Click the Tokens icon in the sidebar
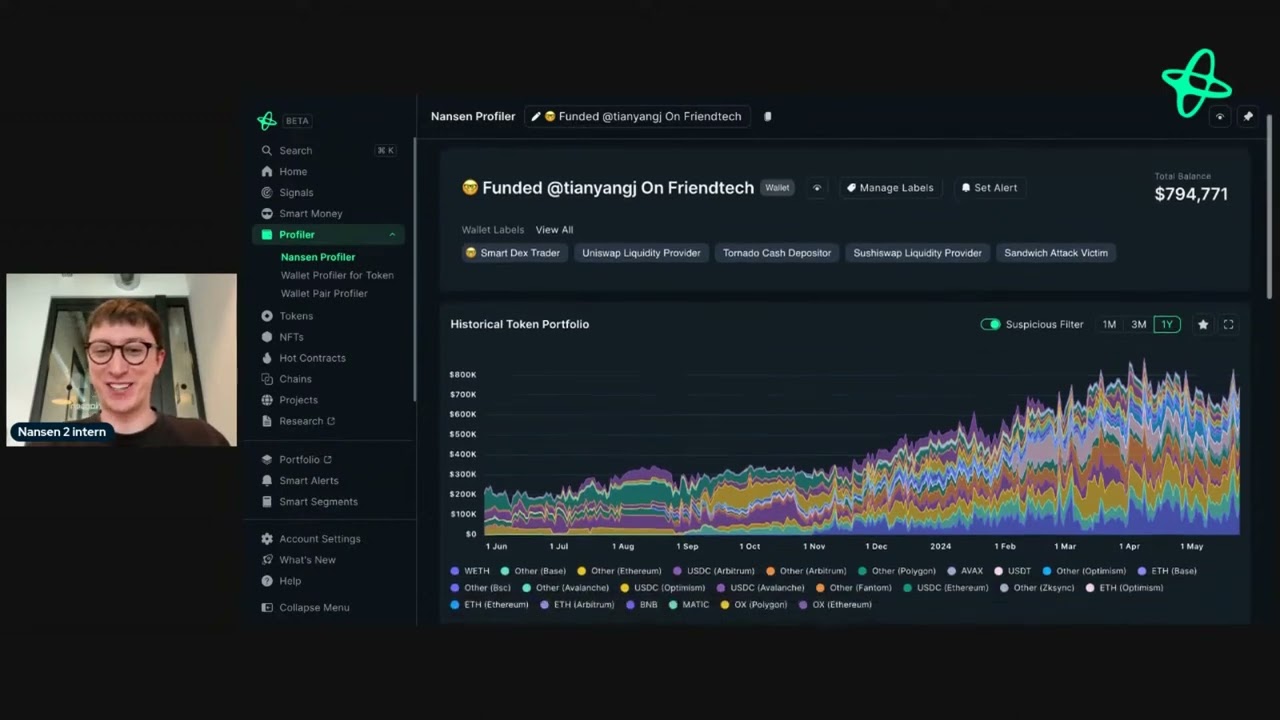Image resolution: width=1280 pixels, height=720 pixels. pyautogui.click(x=267, y=316)
